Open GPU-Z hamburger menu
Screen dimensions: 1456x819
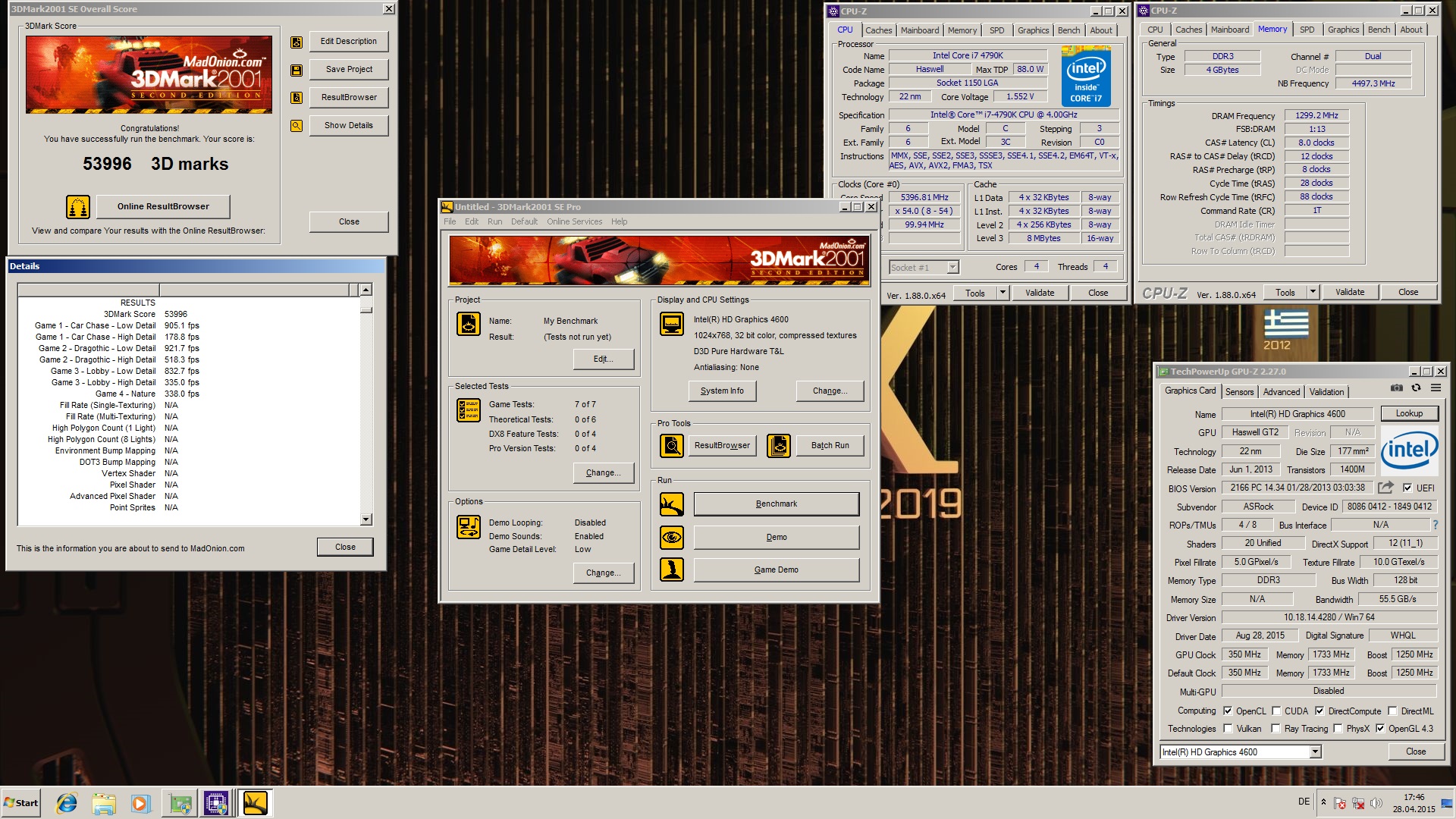[1436, 388]
